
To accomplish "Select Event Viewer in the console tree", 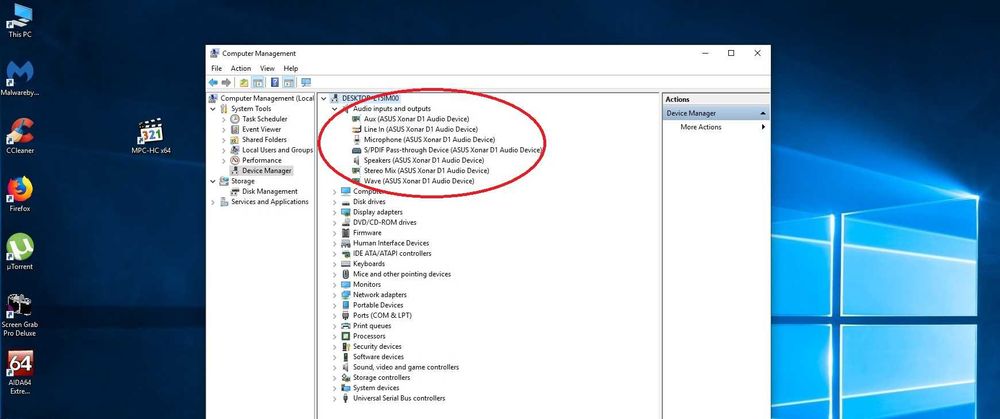I will click(x=261, y=129).
